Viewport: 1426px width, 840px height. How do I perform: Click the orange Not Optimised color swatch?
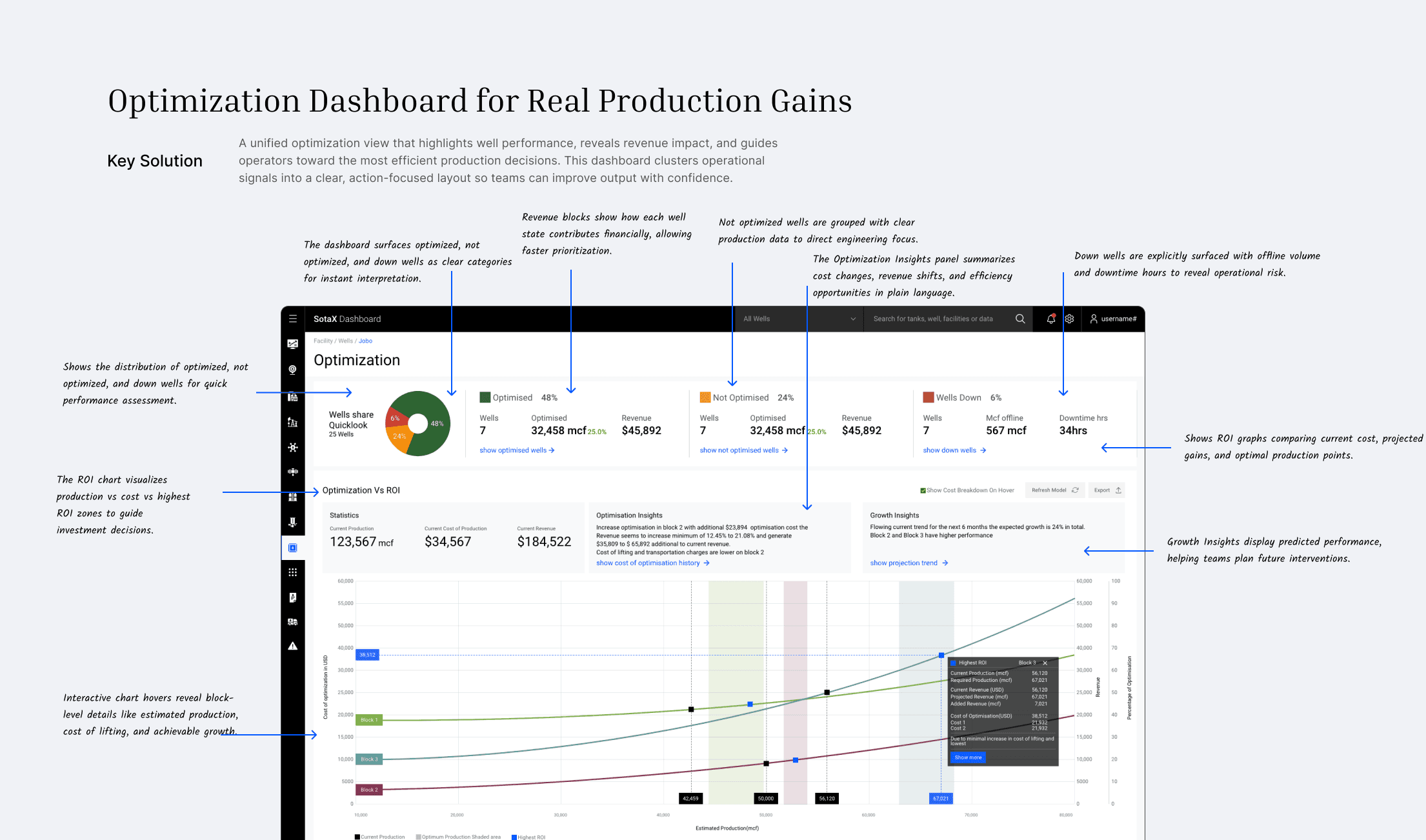(705, 397)
